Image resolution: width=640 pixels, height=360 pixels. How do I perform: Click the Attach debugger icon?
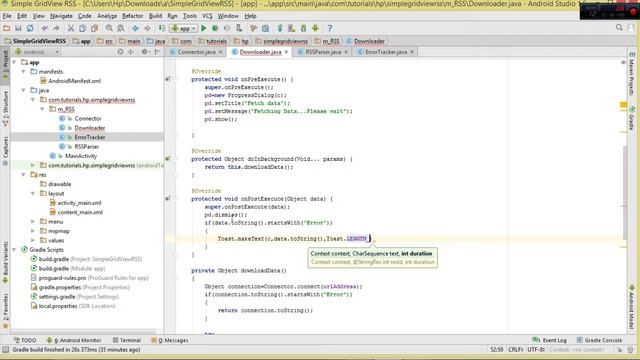point(239,28)
